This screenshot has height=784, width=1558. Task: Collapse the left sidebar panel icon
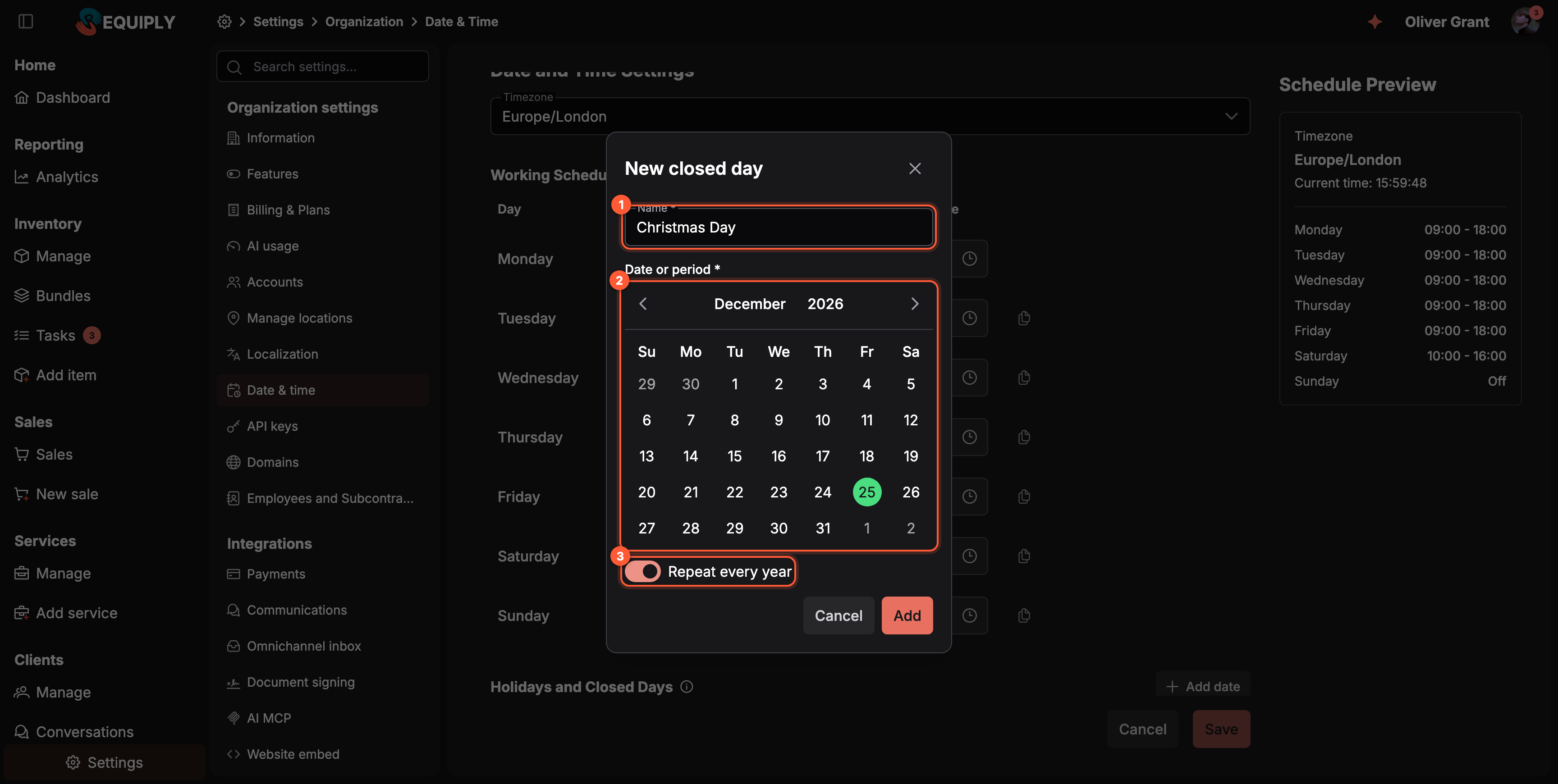25,22
